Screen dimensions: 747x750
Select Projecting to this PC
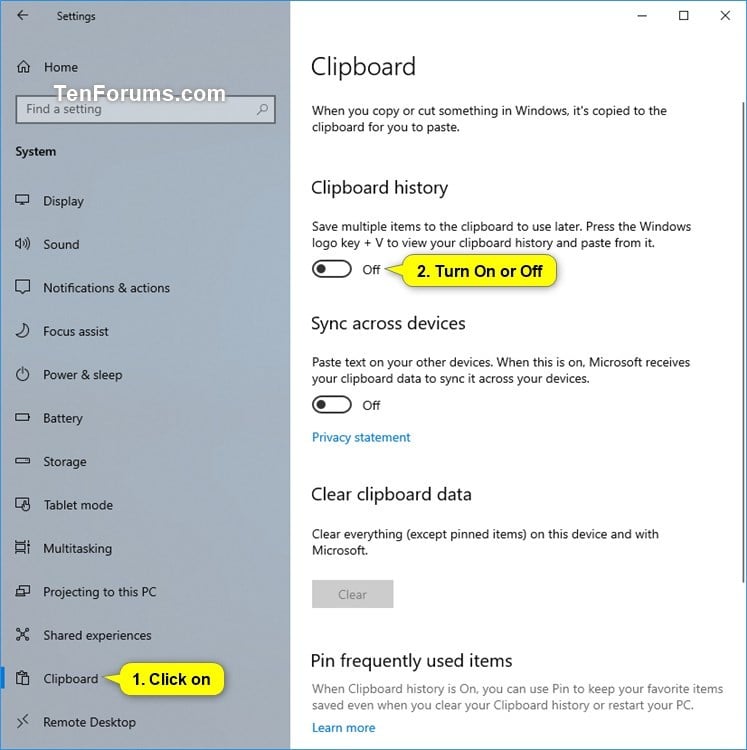pyautogui.click(x=99, y=592)
